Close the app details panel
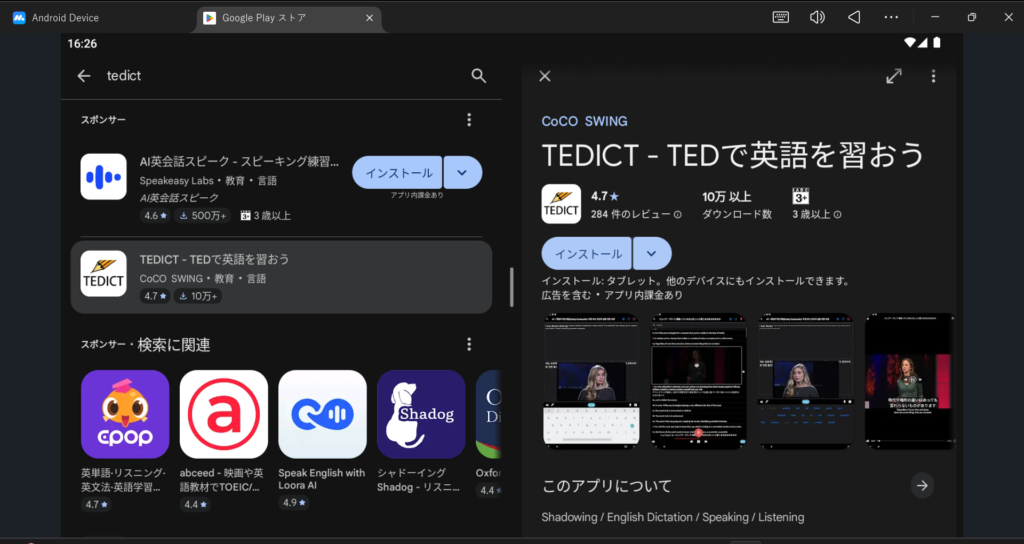 point(545,76)
